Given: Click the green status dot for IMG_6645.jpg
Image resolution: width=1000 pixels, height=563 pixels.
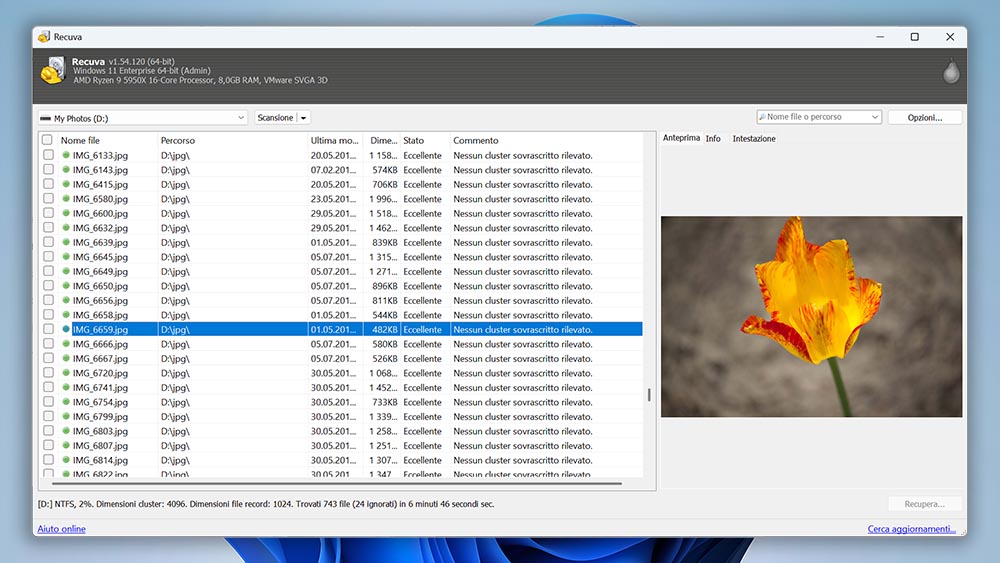Looking at the screenshot, I should pyautogui.click(x=66, y=257).
